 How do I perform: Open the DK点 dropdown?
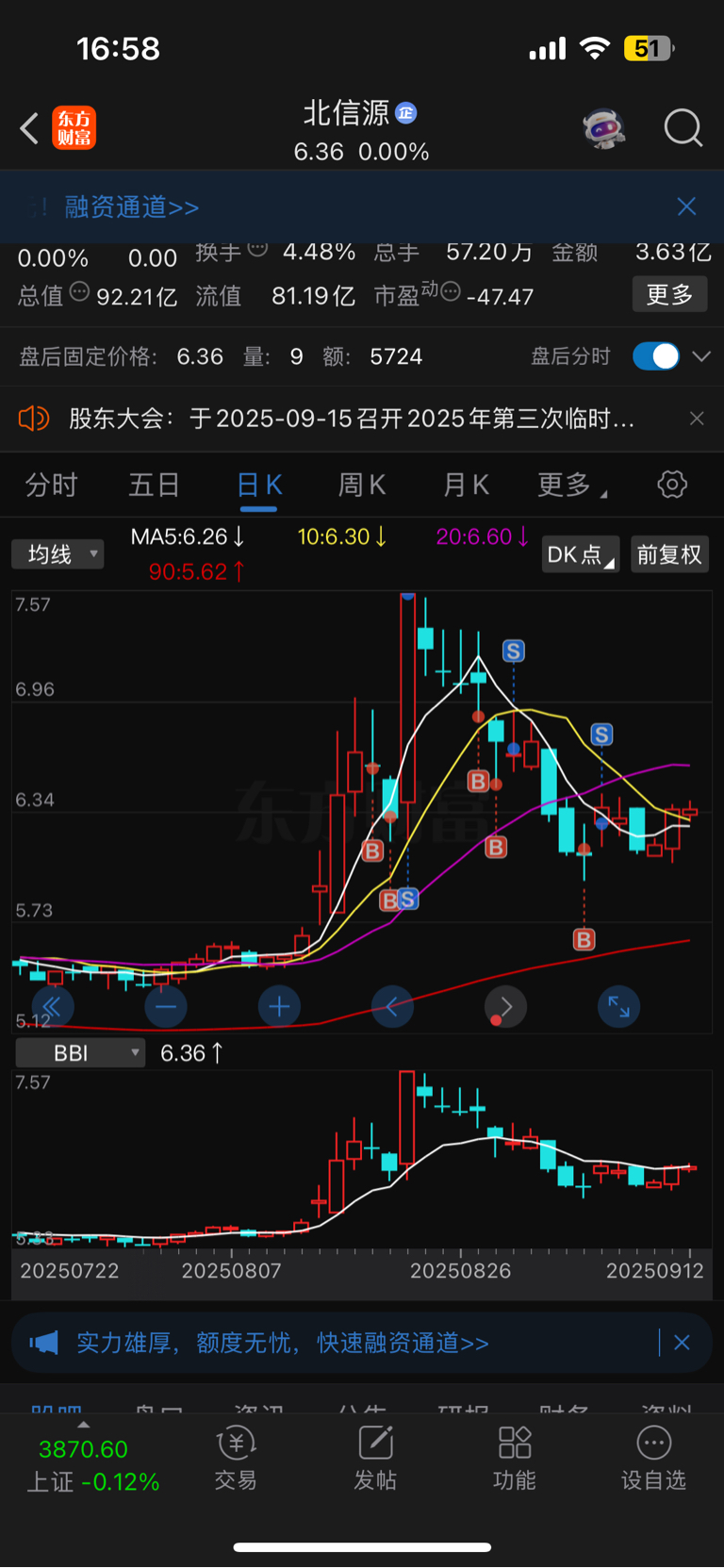[581, 554]
